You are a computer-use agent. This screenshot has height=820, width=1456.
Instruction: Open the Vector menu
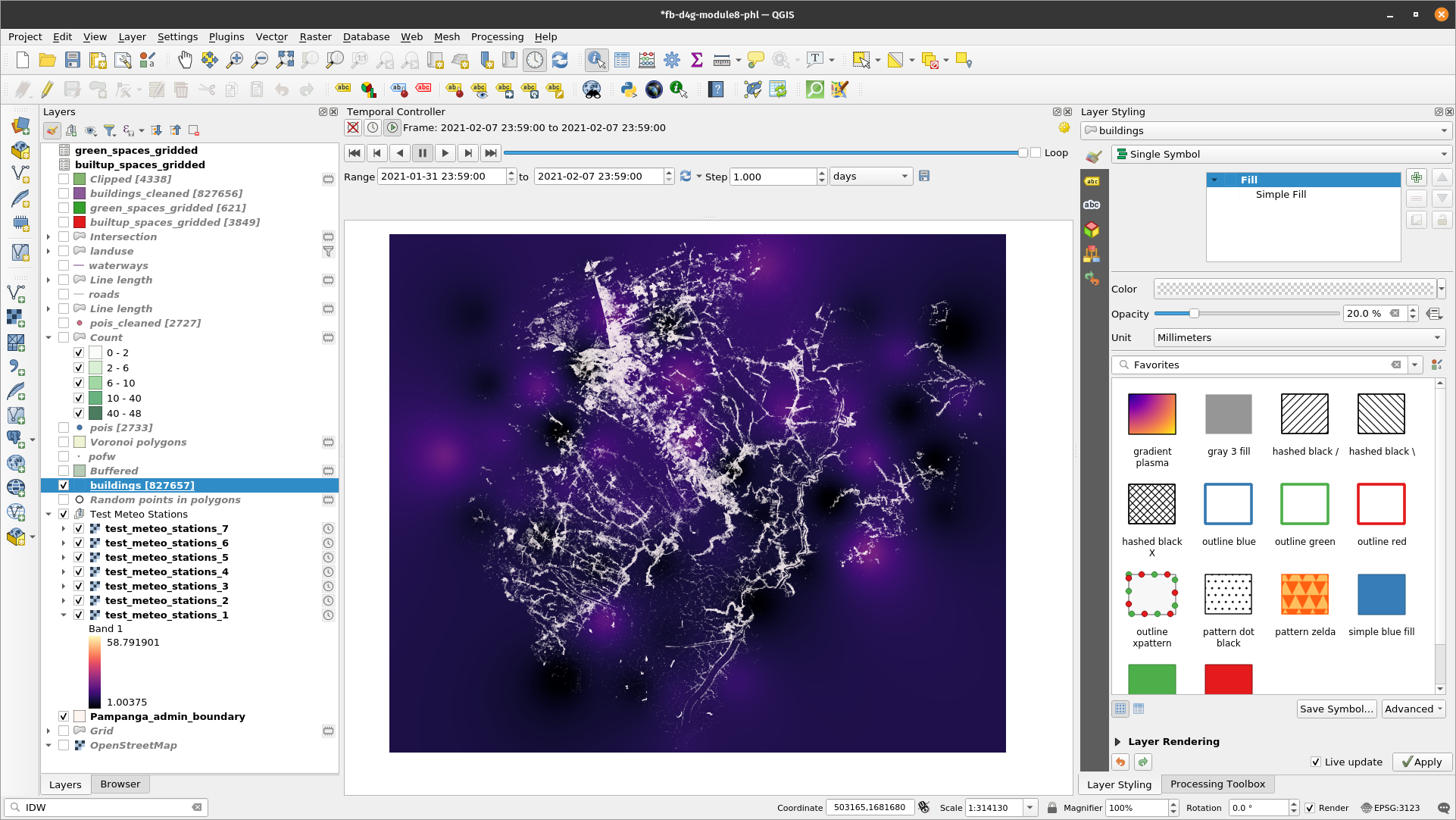pos(271,36)
